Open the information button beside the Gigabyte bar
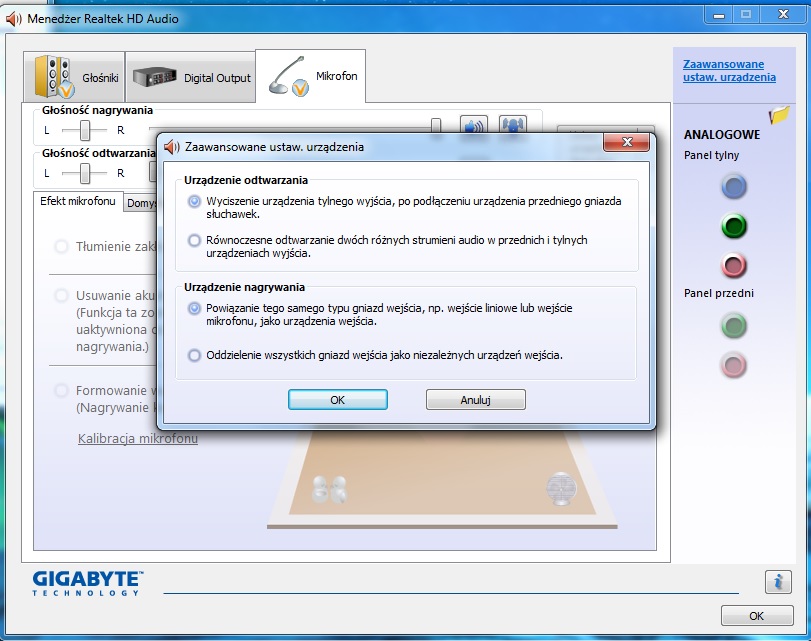The height and width of the screenshot is (641, 811). click(778, 582)
